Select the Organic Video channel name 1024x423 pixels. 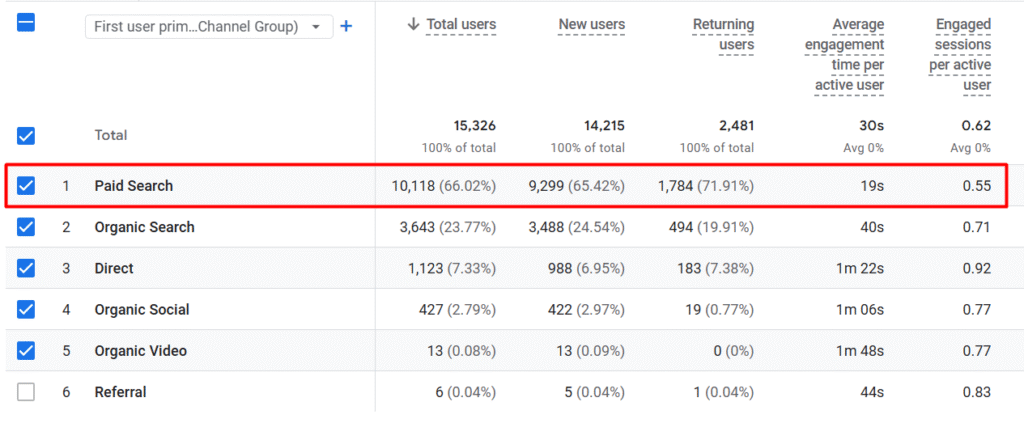tap(140, 351)
